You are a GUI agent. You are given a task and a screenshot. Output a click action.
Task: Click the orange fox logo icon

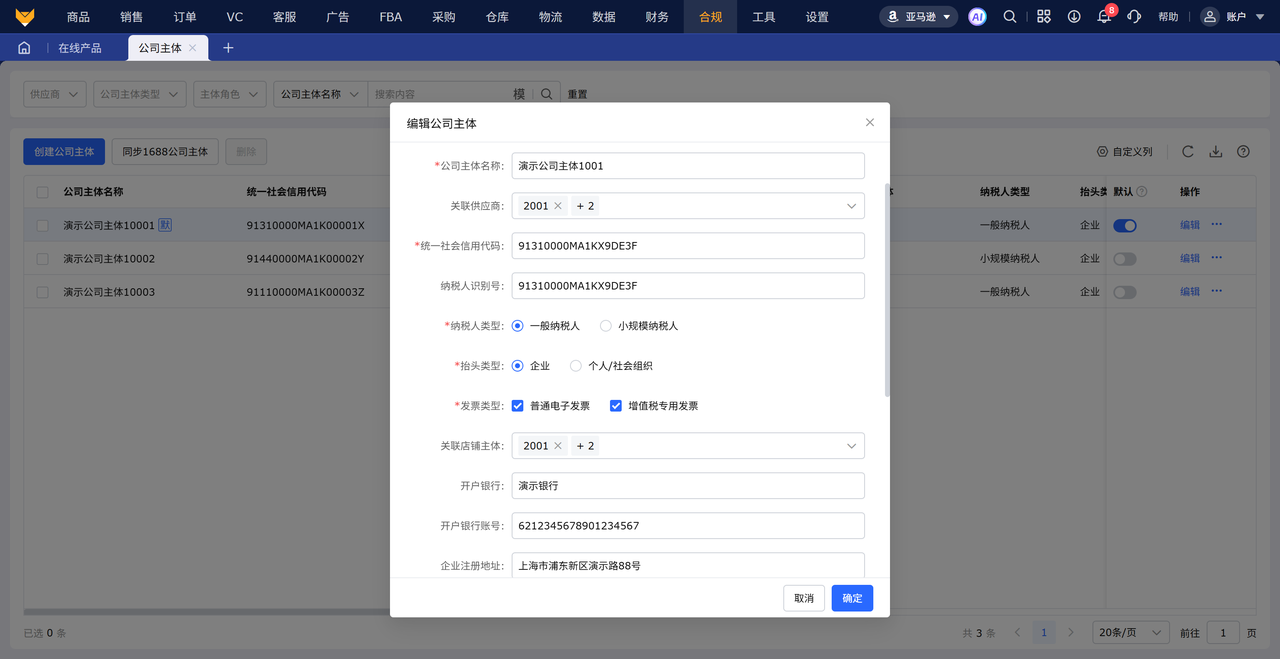point(25,17)
